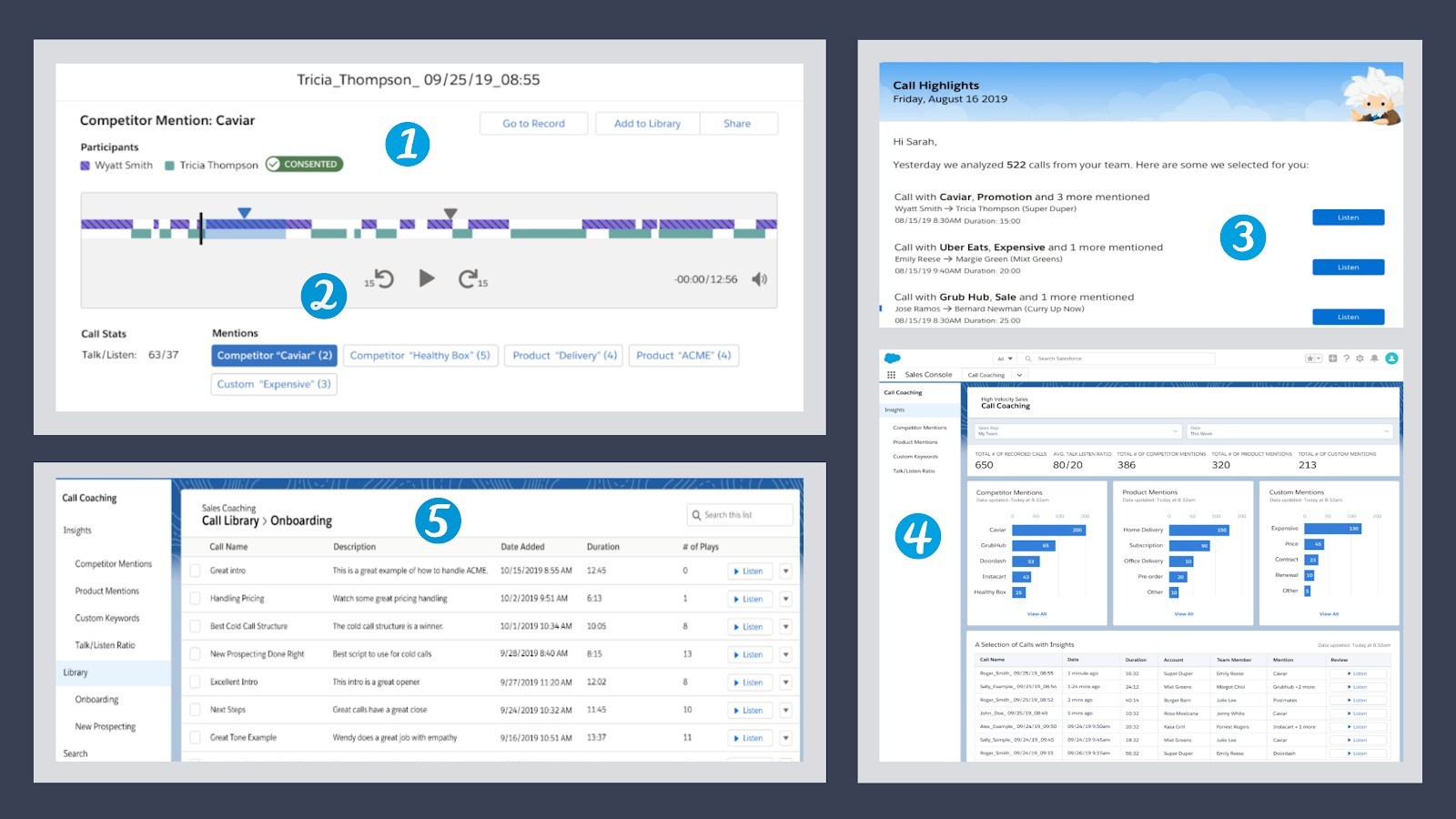Check the Next Steps call checkbox

click(195, 710)
